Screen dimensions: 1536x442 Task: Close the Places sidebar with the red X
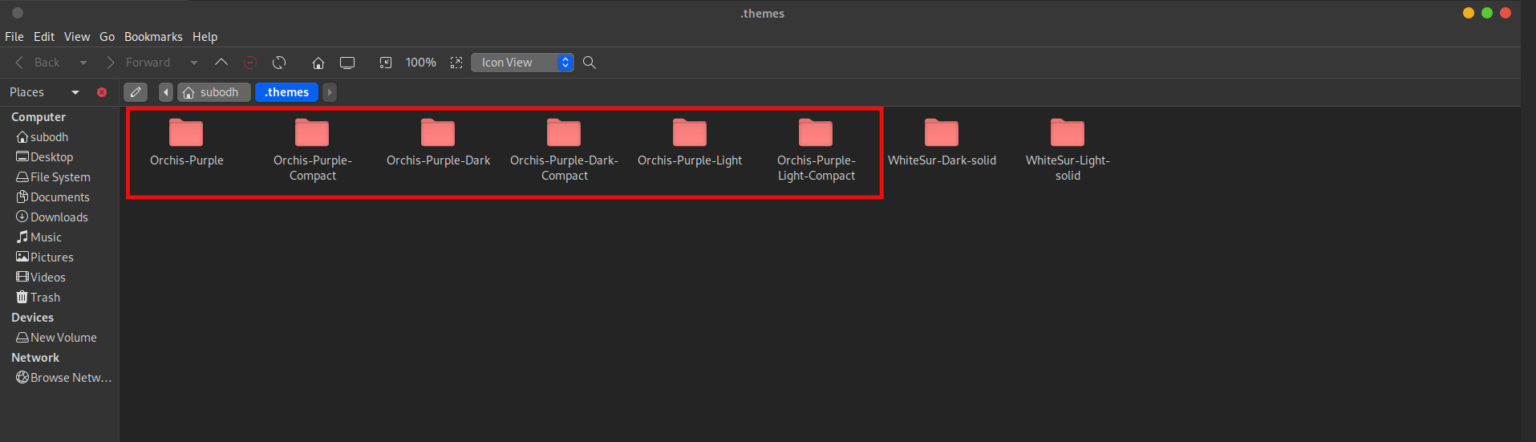pyautogui.click(x=101, y=92)
